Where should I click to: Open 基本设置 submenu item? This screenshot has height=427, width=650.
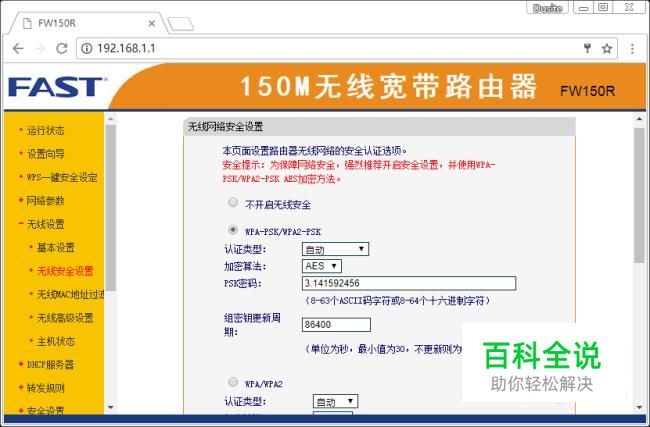click(56, 247)
